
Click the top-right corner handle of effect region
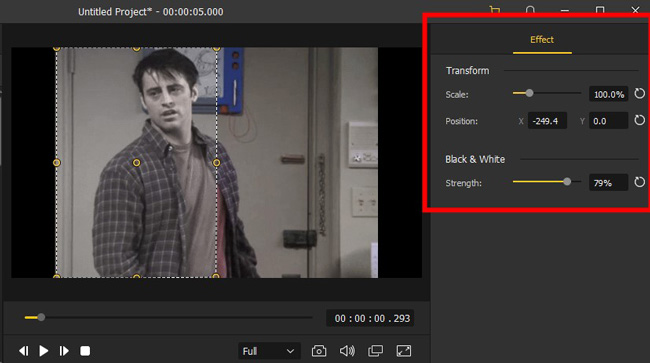(216, 48)
